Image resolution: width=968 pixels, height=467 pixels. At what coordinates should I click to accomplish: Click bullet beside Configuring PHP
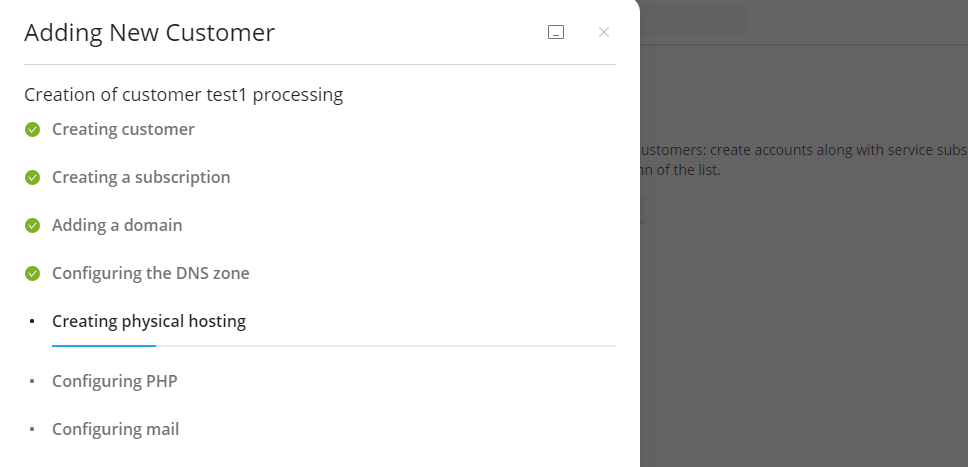click(33, 381)
